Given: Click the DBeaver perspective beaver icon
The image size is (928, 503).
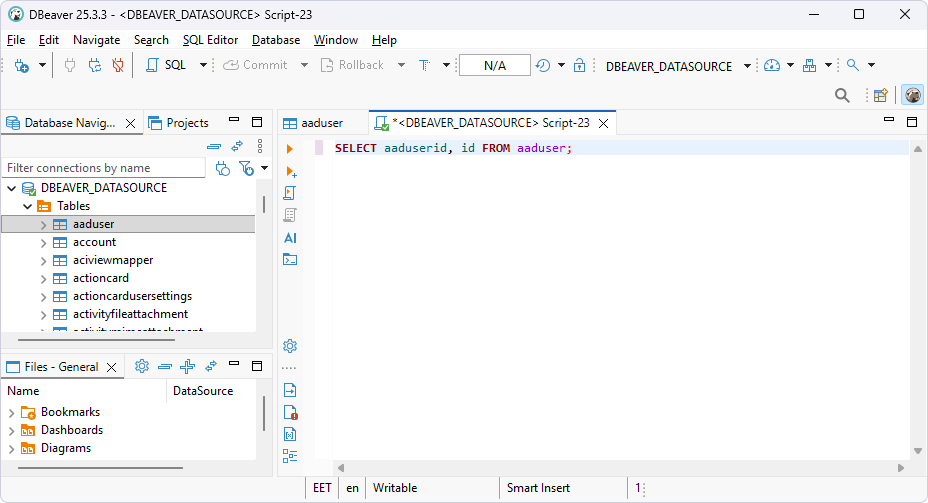Looking at the screenshot, I should (x=913, y=95).
